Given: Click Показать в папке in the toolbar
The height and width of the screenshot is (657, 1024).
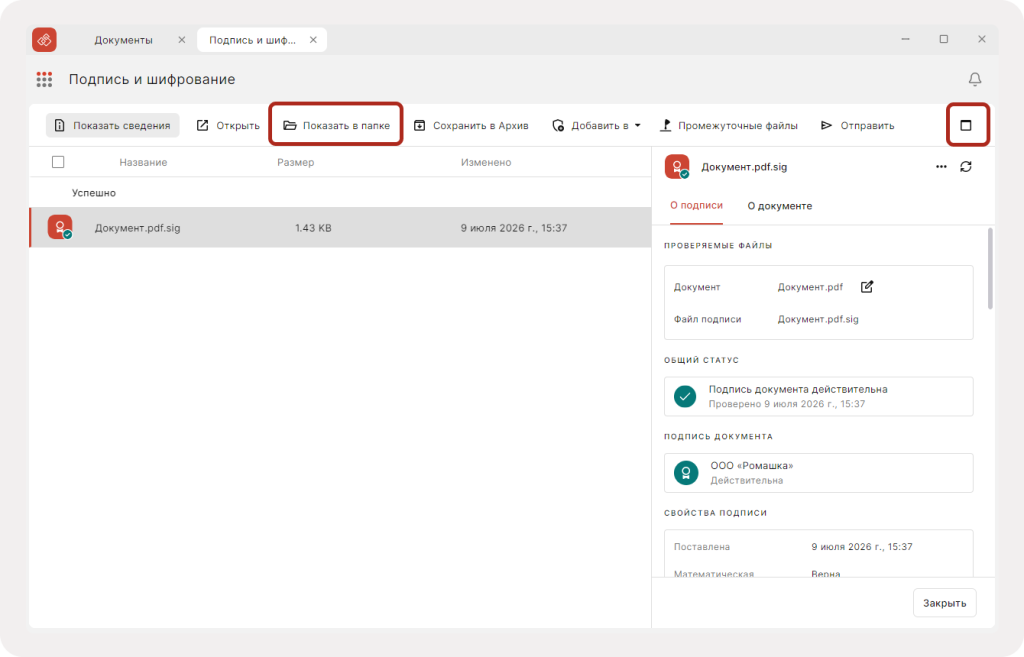Looking at the screenshot, I should point(336,125).
